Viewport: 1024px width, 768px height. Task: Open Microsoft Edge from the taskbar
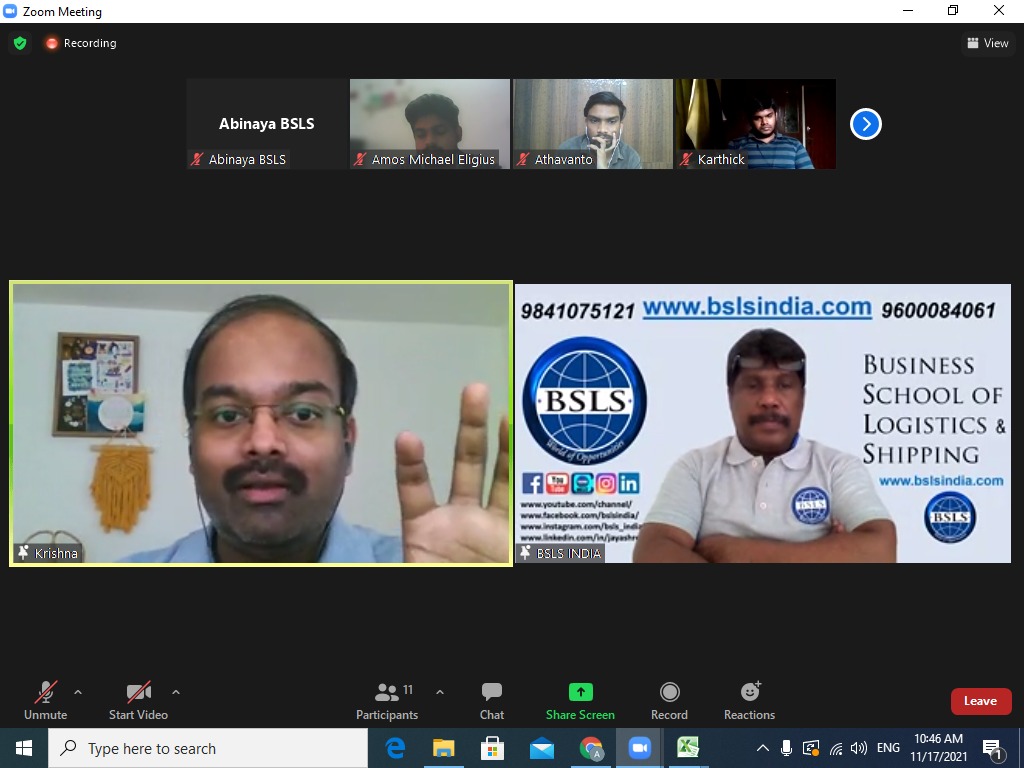point(394,748)
